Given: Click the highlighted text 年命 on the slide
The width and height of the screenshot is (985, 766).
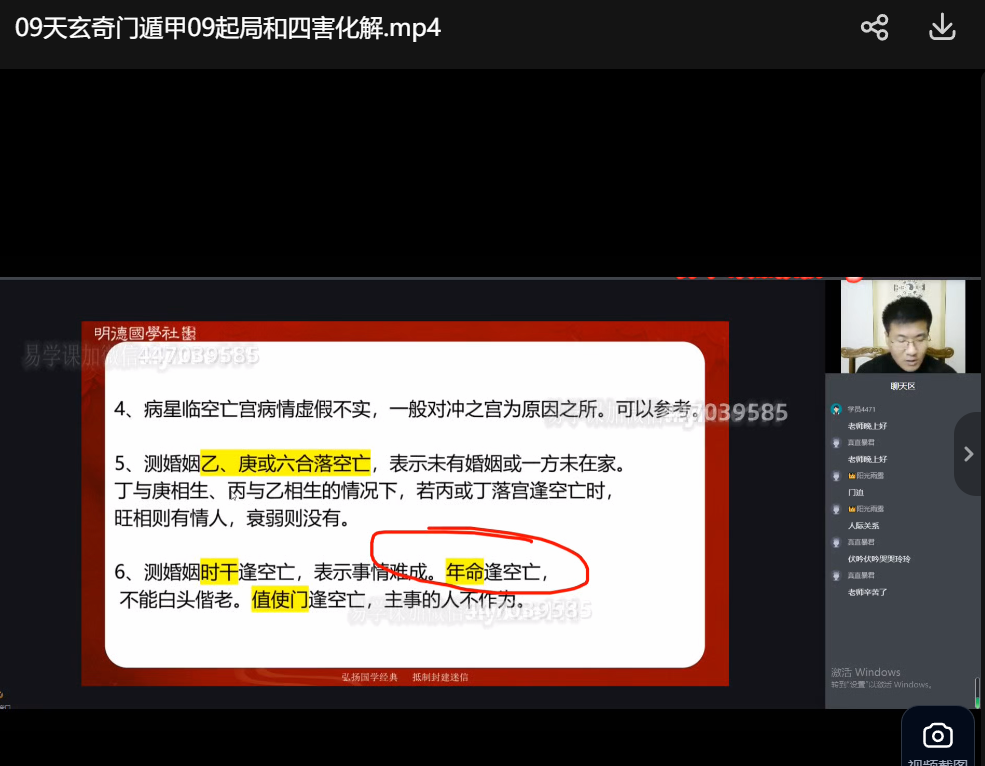Looking at the screenshot, I should point(465,572).
